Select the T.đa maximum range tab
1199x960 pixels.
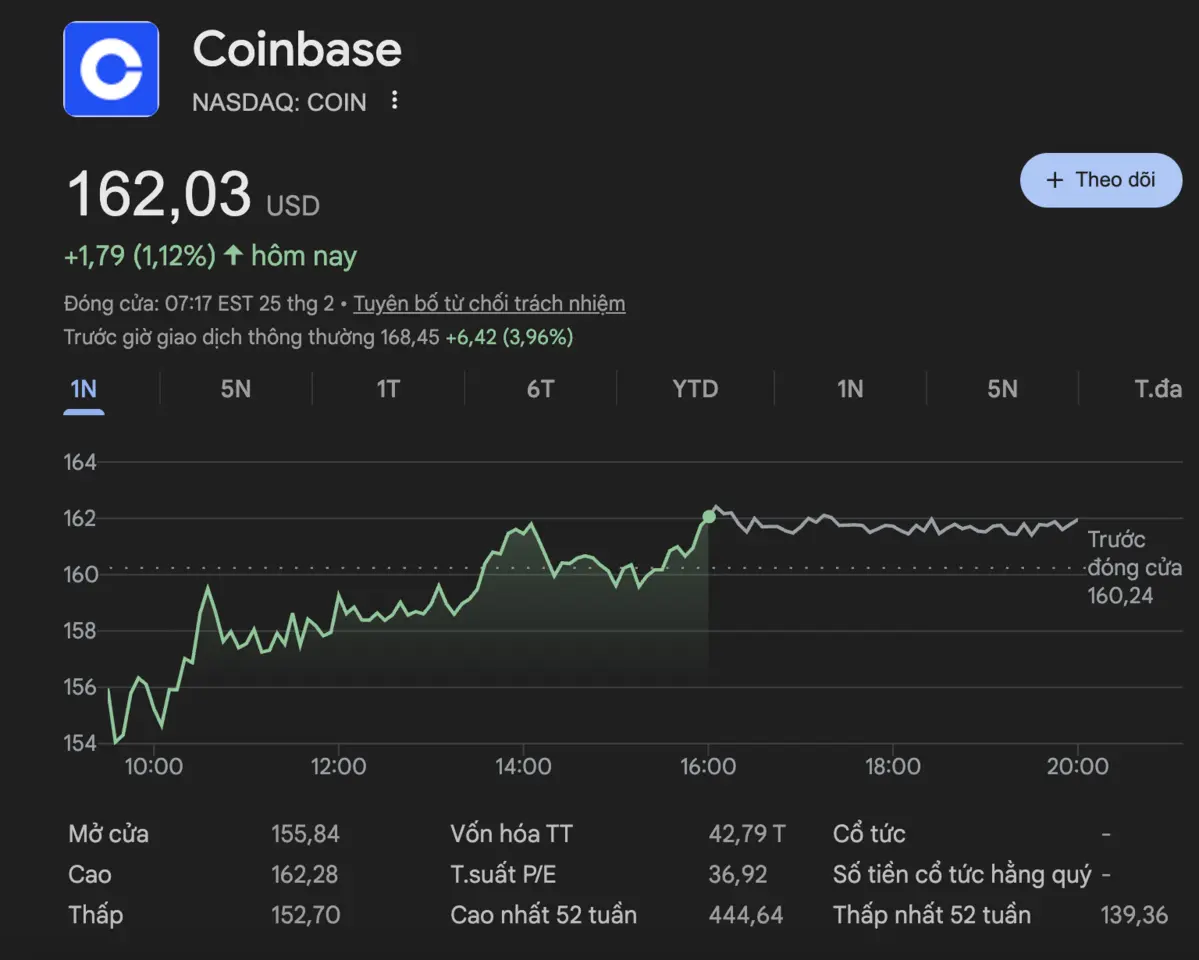[x=1158, y=389]
